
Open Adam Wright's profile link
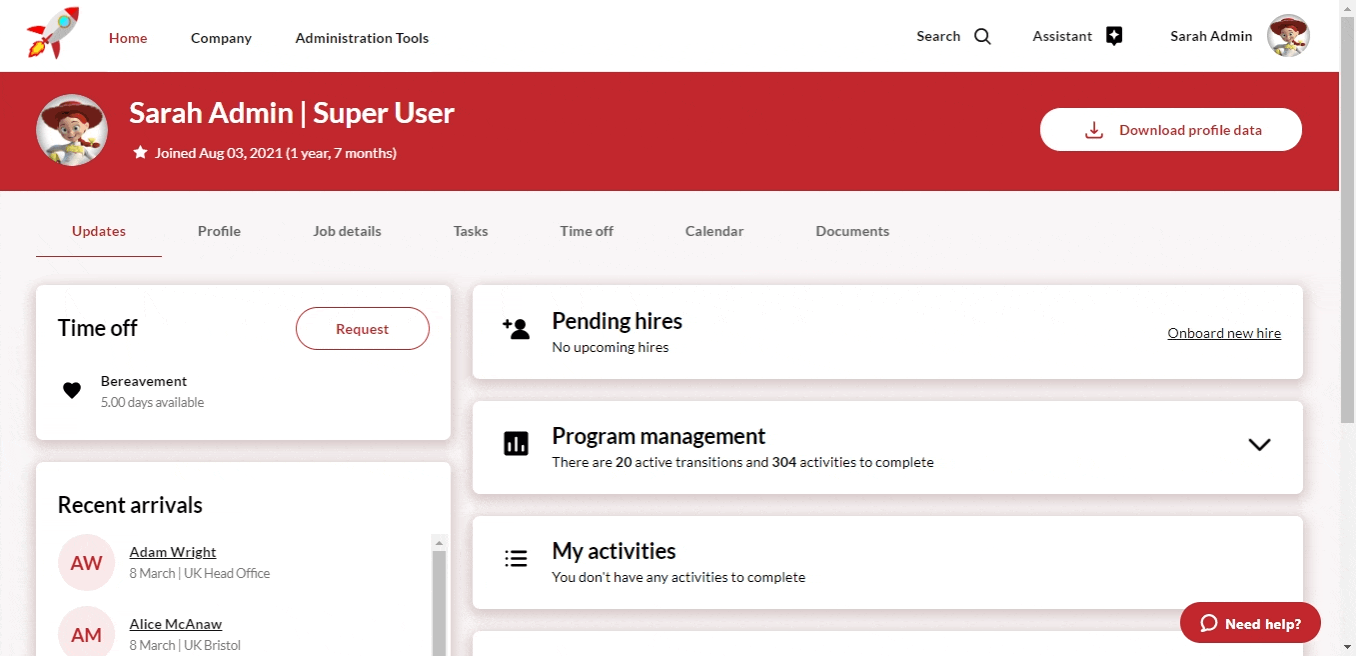point(172,552)
